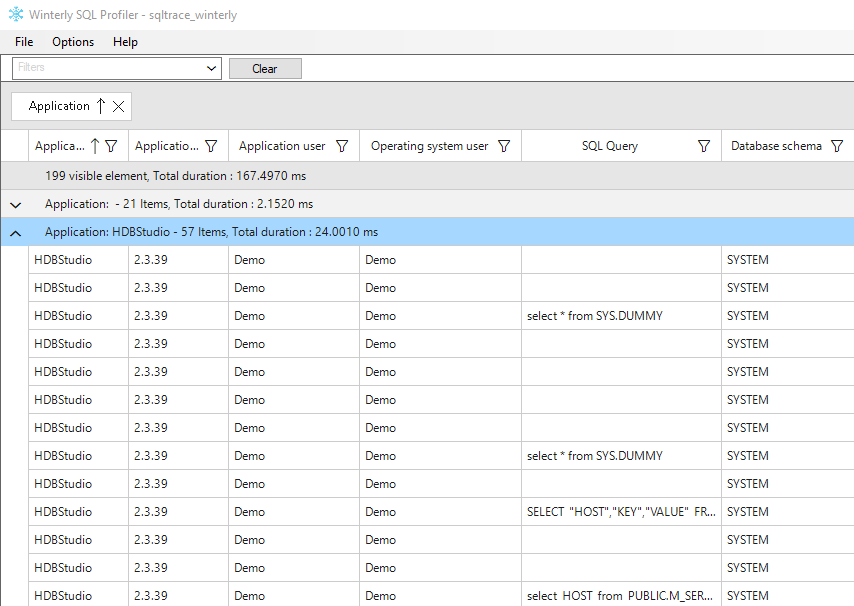This screenshot has width=854, height=606.
Task: Collapse the HDBStudio application group
Action: pos(16,233)
